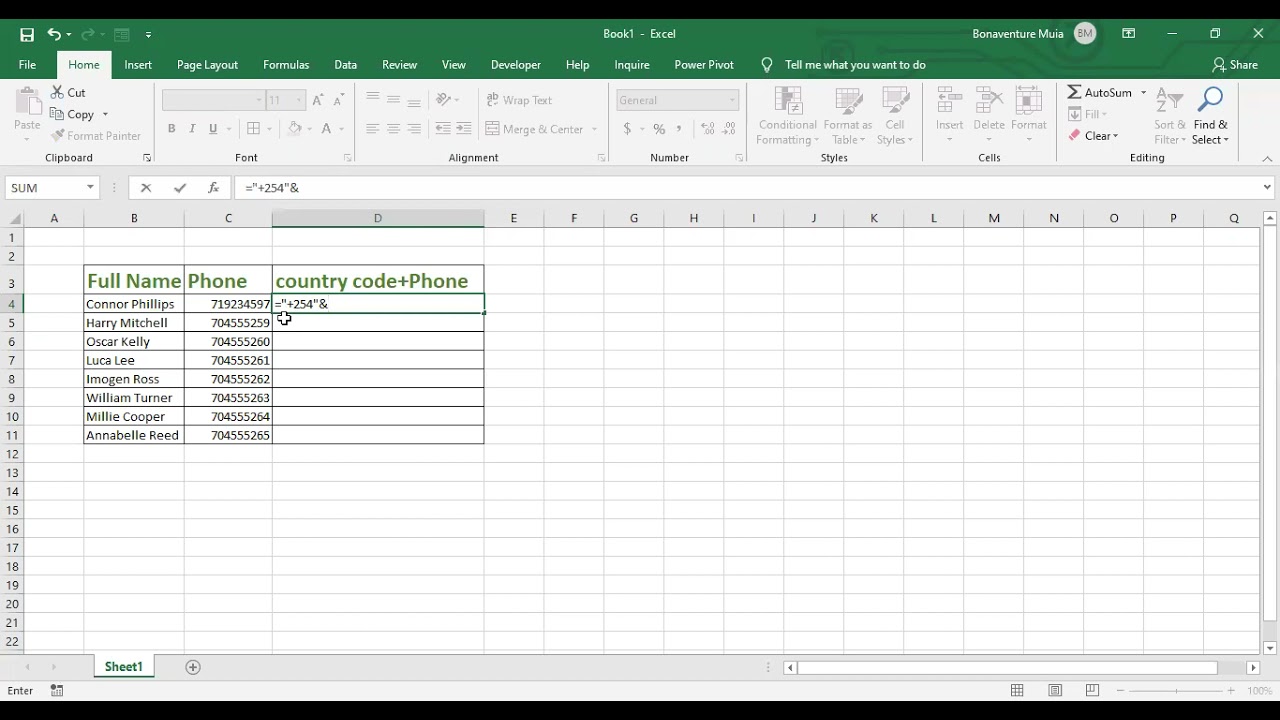1280x720 pixels.
Task: Open Bonaventure Muia account button
Action: pyautogui.click(x=1034, y=34)
